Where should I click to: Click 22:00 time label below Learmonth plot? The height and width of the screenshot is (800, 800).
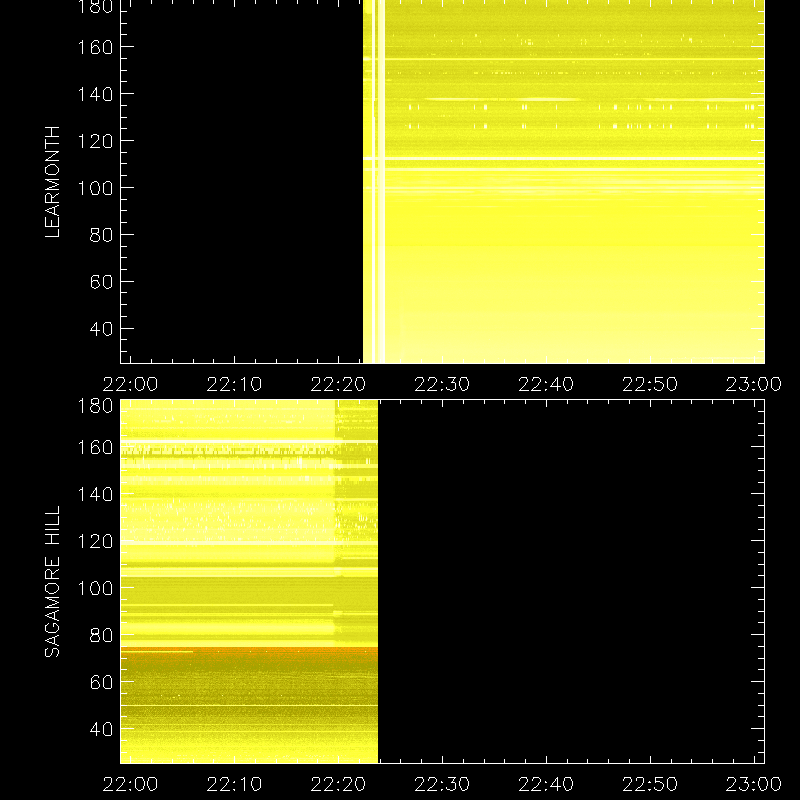pos(130,384)
